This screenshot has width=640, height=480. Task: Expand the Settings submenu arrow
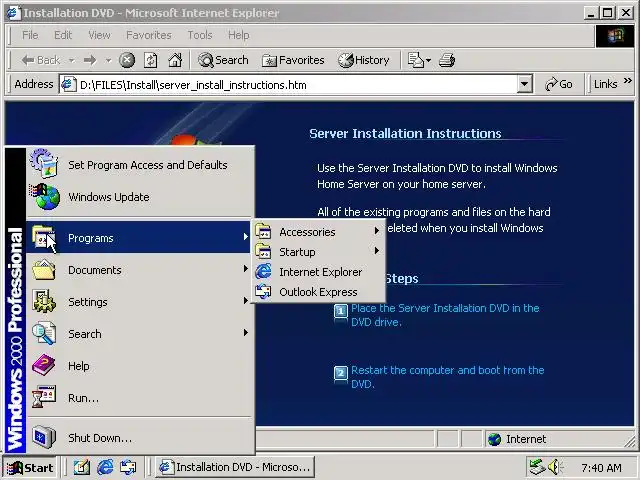tap(246, 301)
